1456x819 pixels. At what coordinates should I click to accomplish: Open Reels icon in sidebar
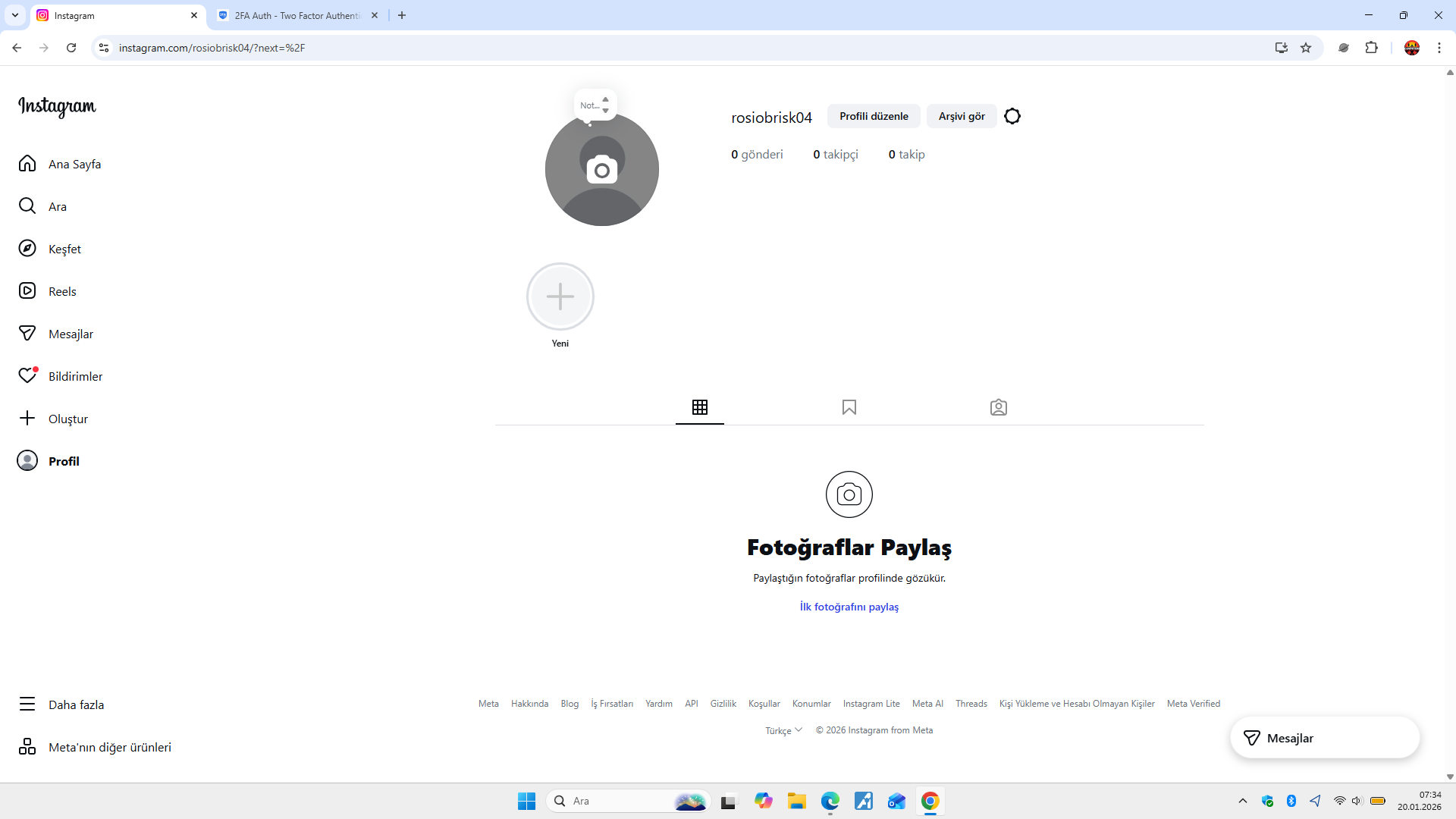pos(27,291)
